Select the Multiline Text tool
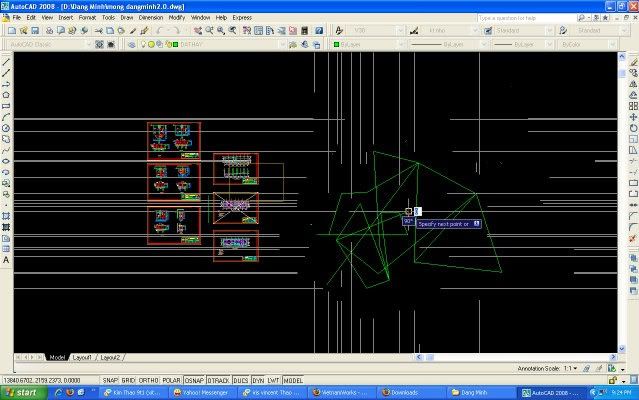This screenshot has height=400, width=639. (x=6, y=260)
